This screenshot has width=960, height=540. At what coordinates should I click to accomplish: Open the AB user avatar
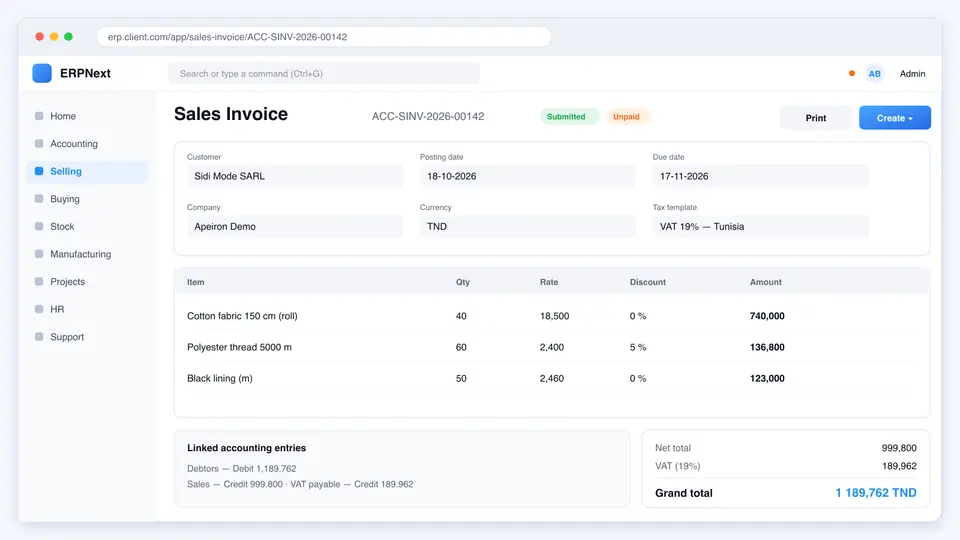(874, 73)
